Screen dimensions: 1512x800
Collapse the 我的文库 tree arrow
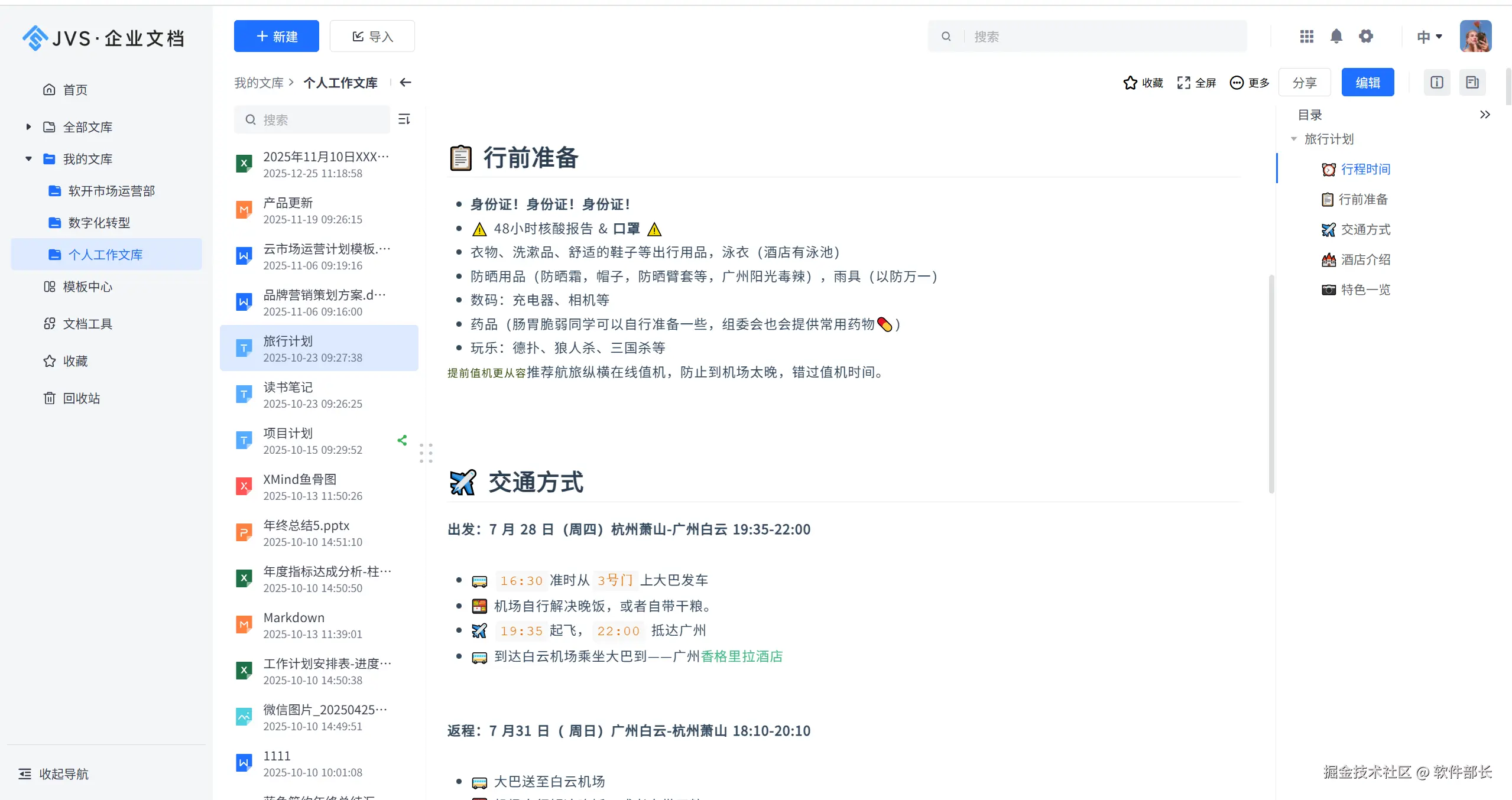click(28, 159)
